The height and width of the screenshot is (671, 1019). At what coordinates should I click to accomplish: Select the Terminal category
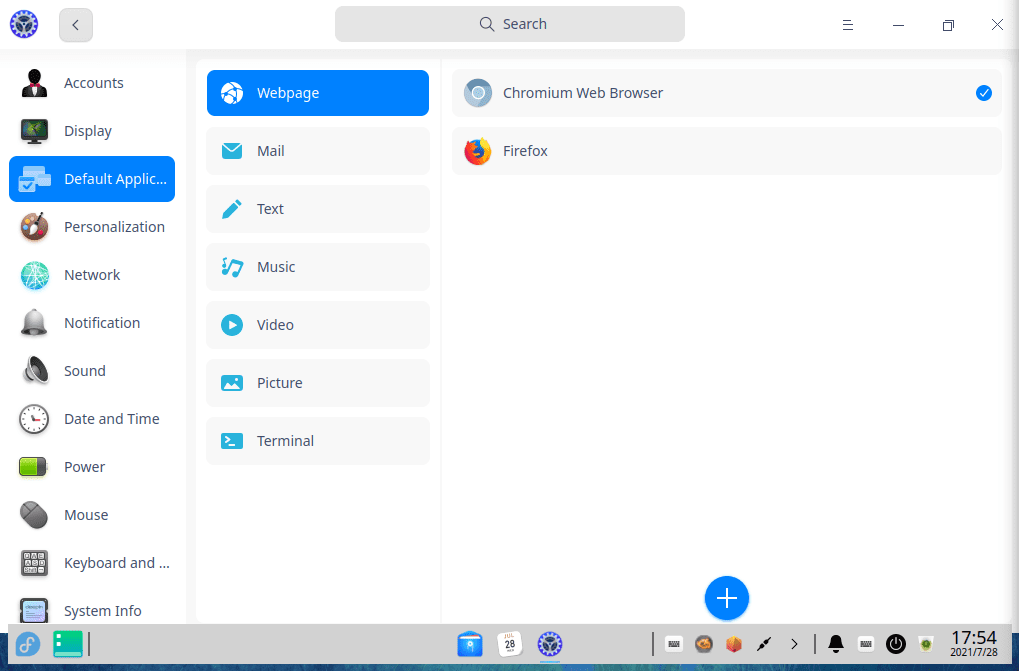[x=318, y=440]
